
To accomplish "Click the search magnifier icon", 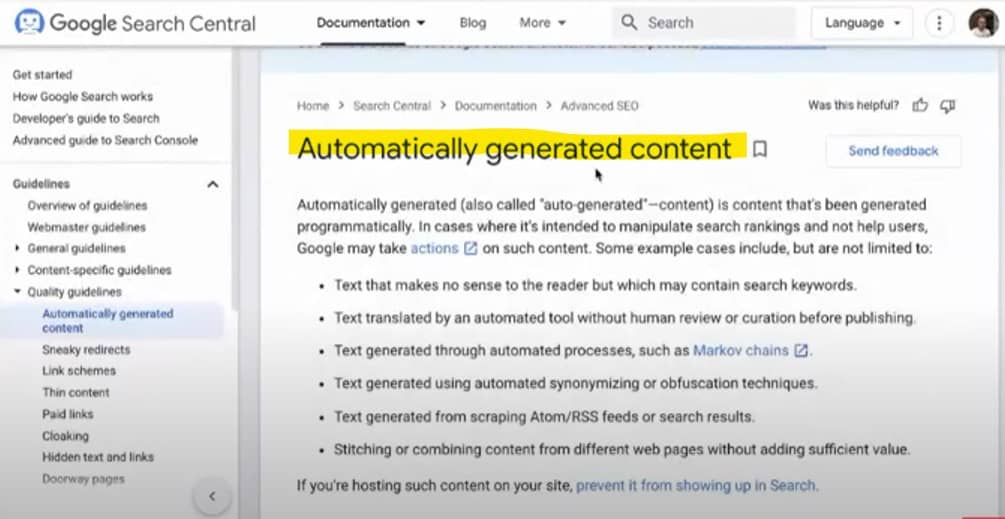I will 629,23.
